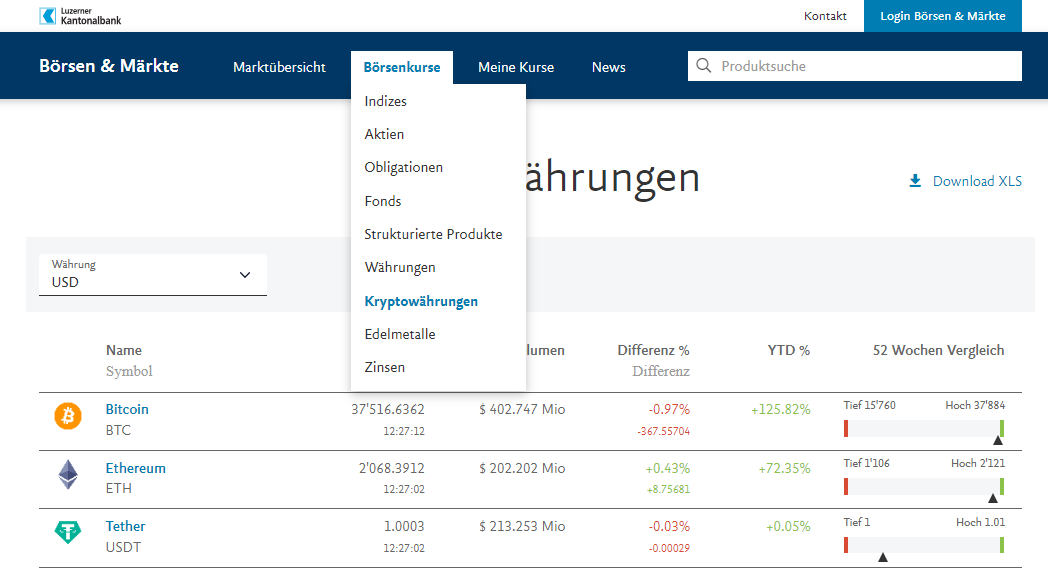Click the Währung dropdown chevron arrow
The image size is (1048, 572).
point(245,275)
